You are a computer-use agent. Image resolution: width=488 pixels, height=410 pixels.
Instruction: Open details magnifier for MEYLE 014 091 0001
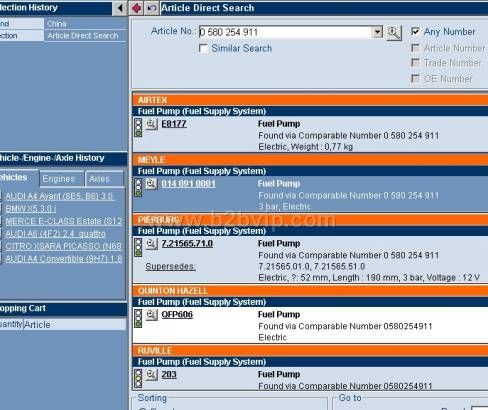pos(152,184)
